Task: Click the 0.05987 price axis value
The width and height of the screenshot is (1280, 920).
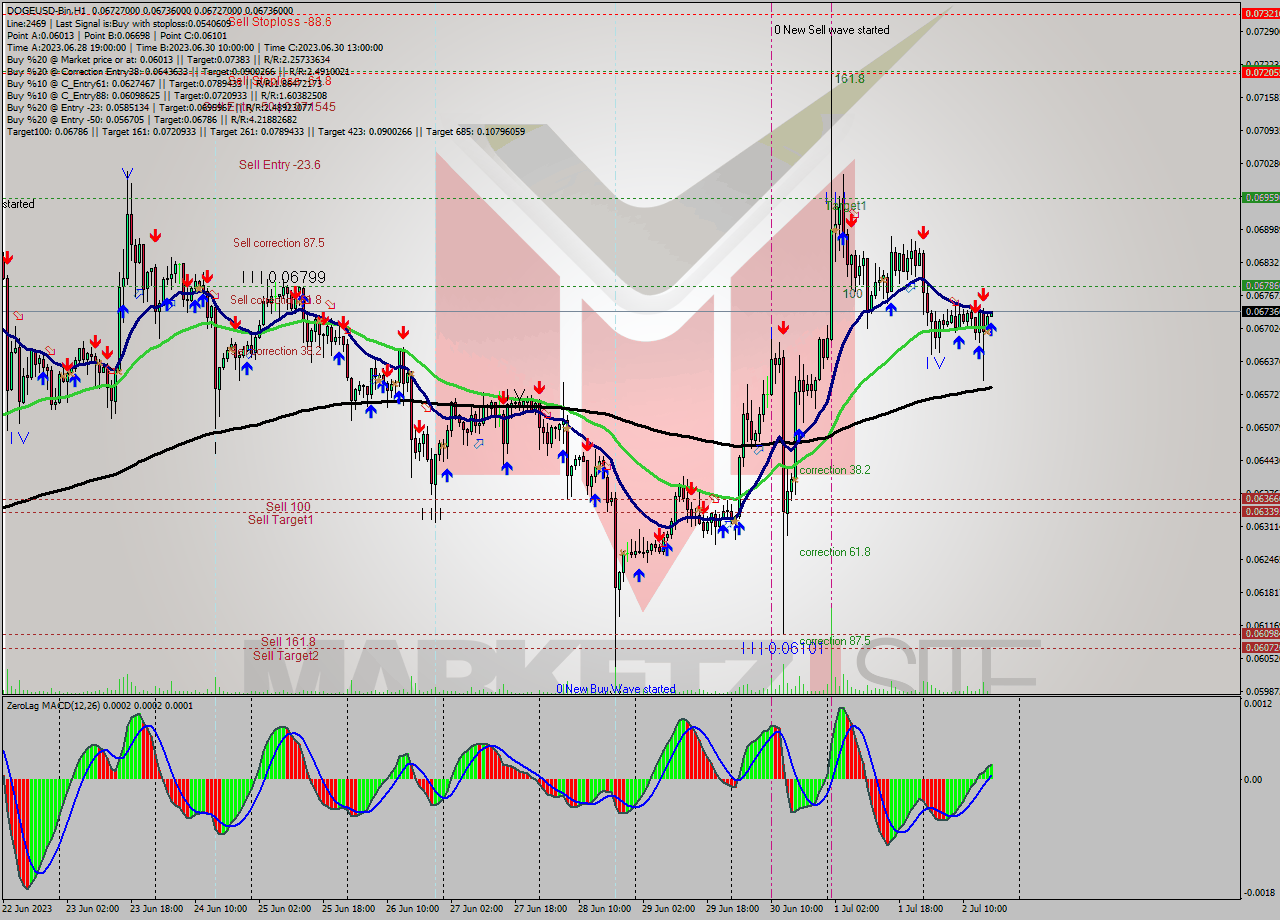Action: point(1263,691)
